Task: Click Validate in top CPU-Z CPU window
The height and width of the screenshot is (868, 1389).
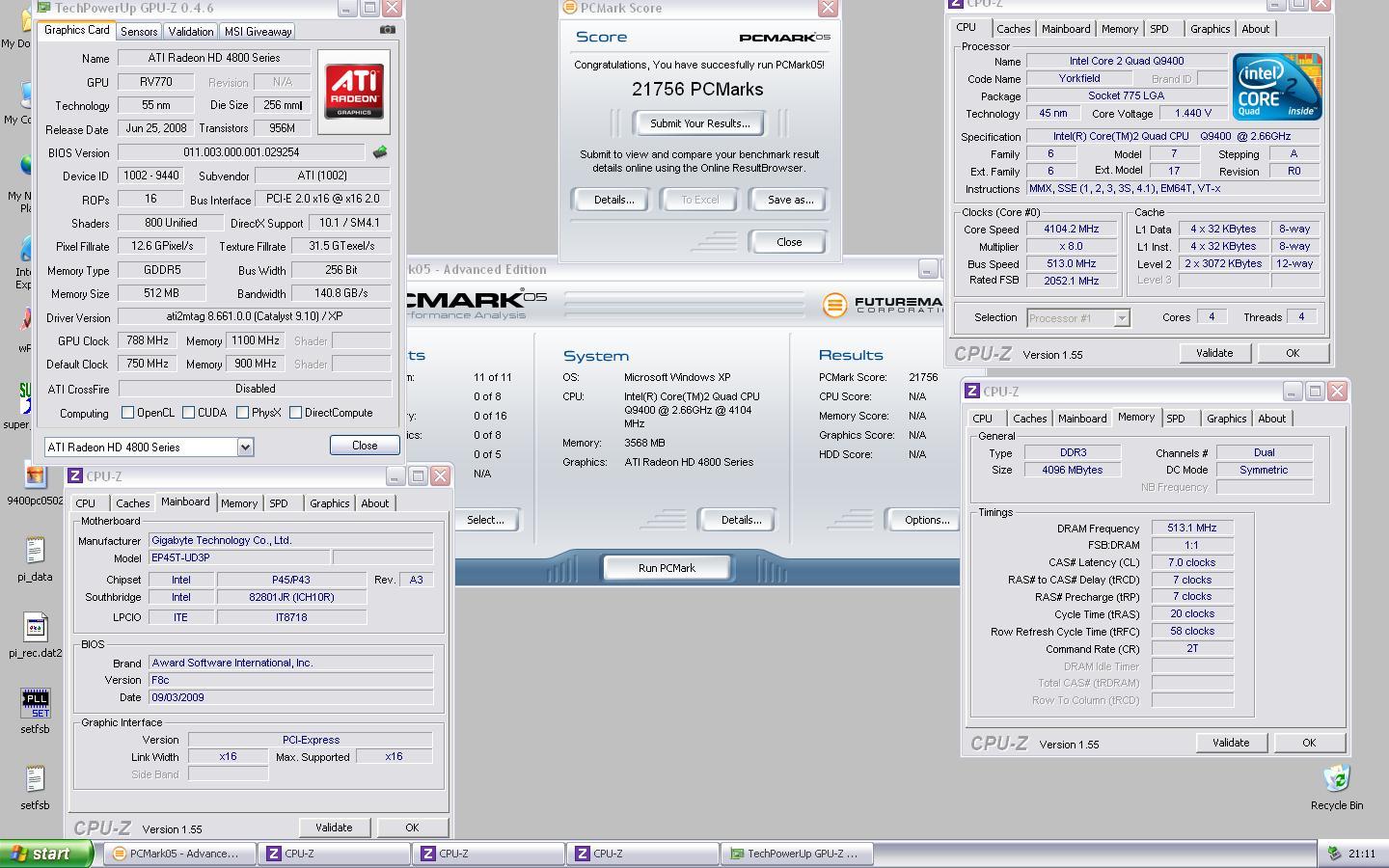Action: [x=1213, y=353]
